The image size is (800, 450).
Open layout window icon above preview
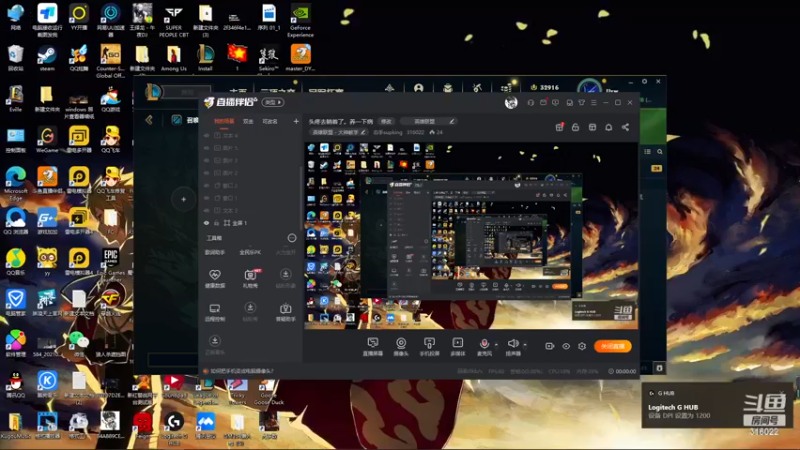[x=592, y=127]
